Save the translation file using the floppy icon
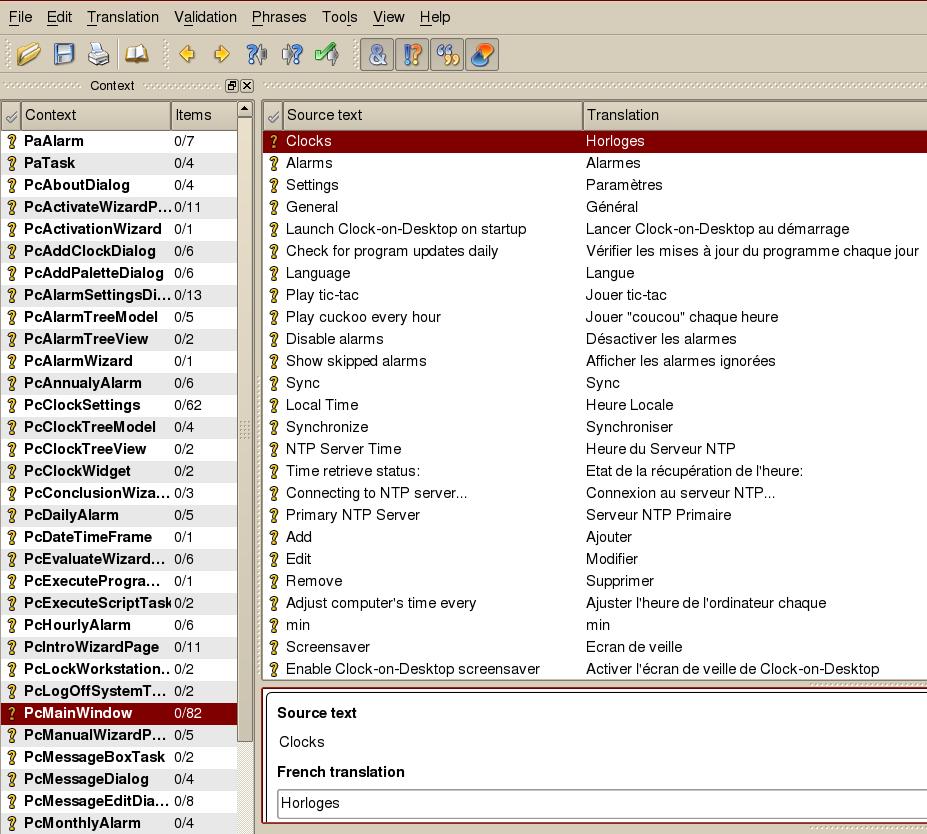The height and width of the screenshot is (834, 927). [x=63, y=54]
